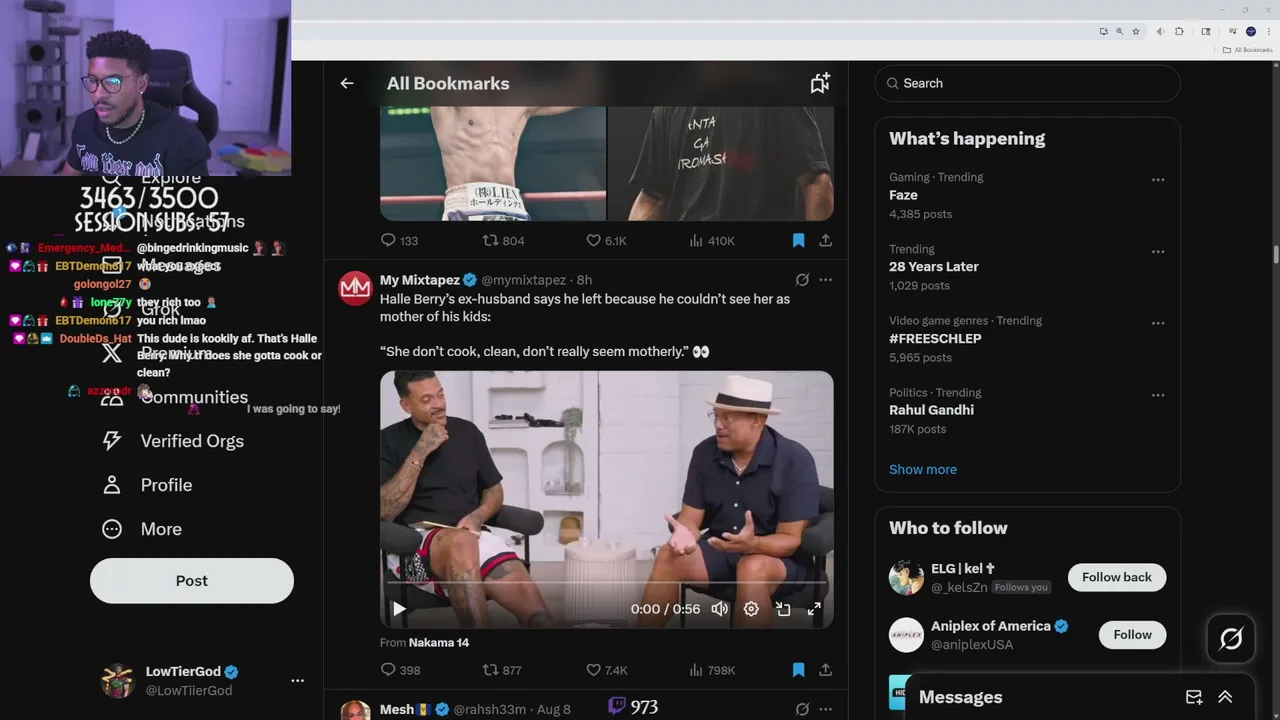Show more trending topics
The image size is (1280, 720).
coord(923,469)
